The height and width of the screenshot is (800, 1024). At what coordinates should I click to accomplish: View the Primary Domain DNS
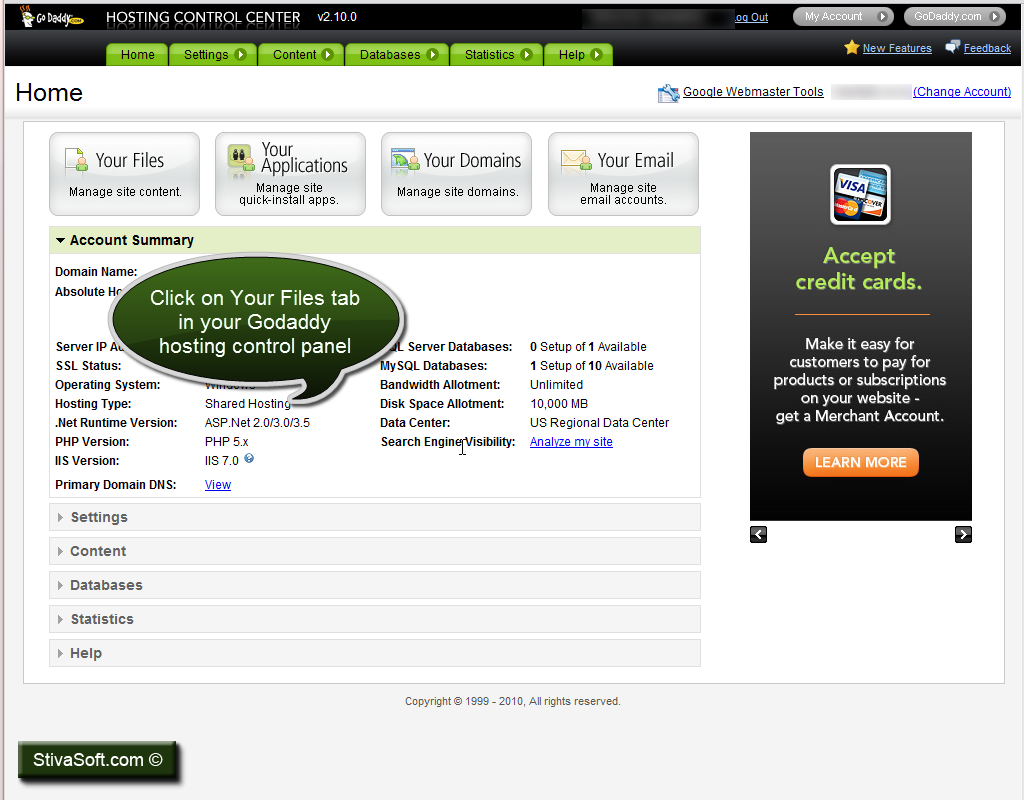click(x=217, y=485)
